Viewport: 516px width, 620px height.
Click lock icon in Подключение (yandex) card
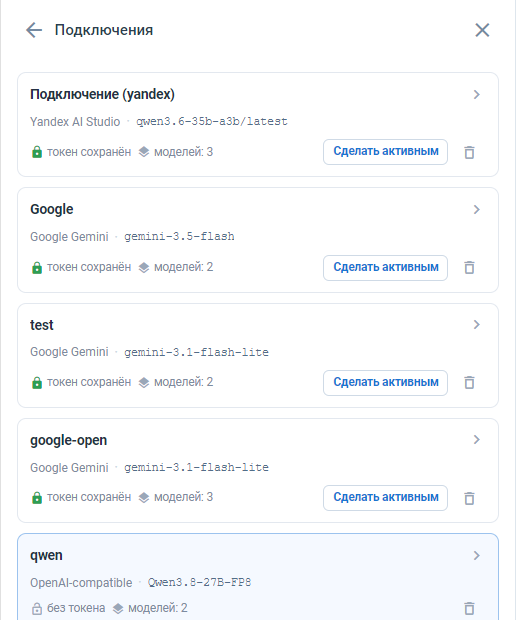tap(37, 152)
